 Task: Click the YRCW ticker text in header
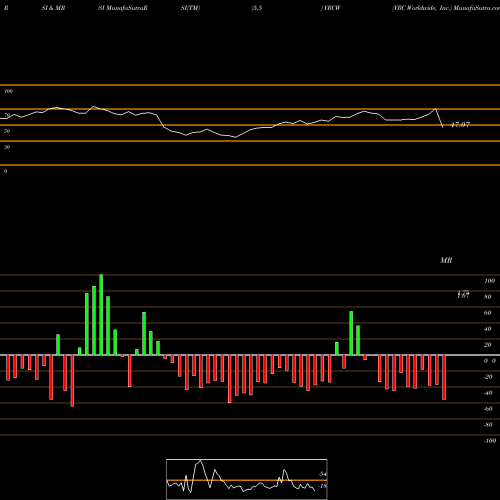(331, 8)
